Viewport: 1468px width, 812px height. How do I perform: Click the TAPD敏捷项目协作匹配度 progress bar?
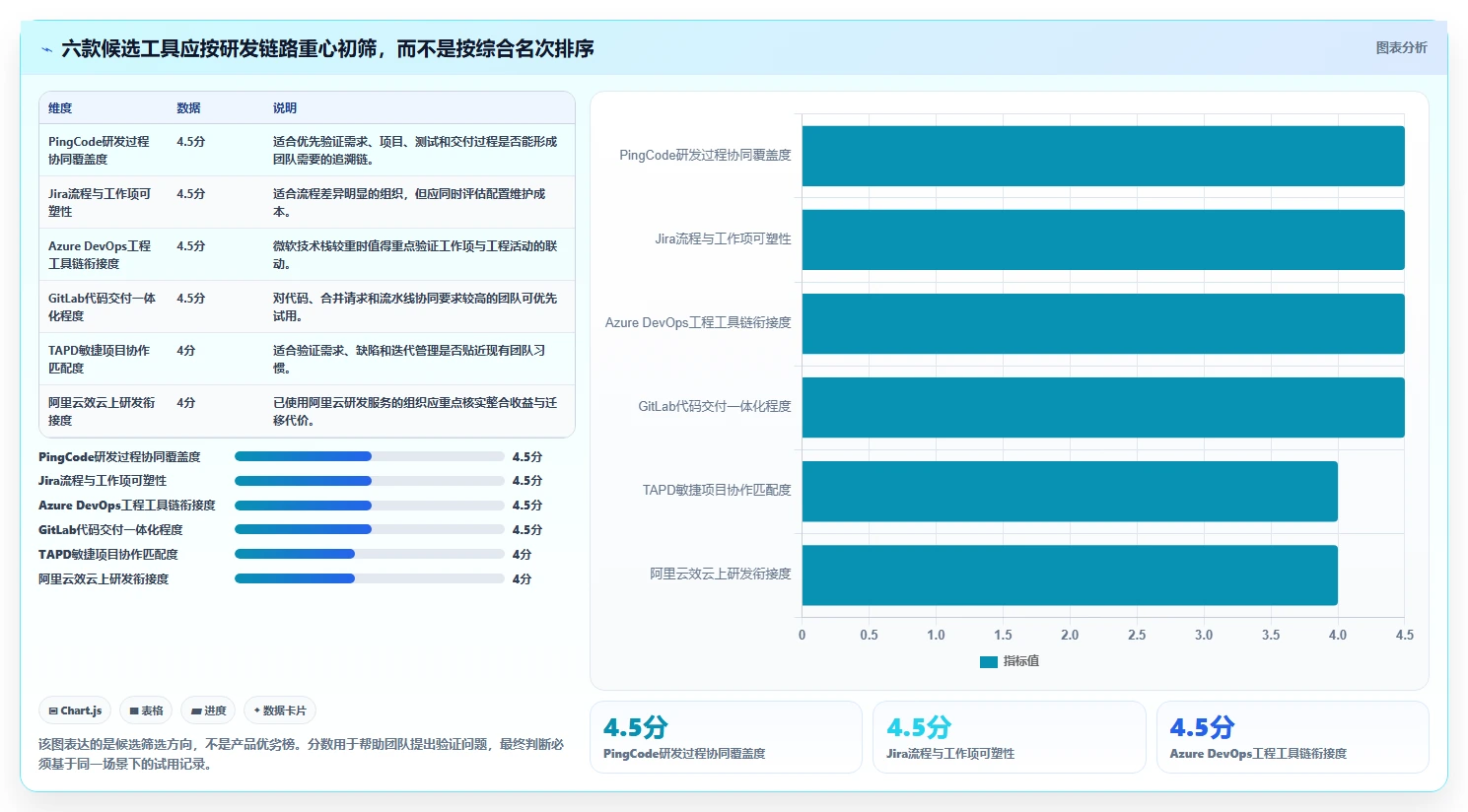pyautogui.click(x=370, y=554)
